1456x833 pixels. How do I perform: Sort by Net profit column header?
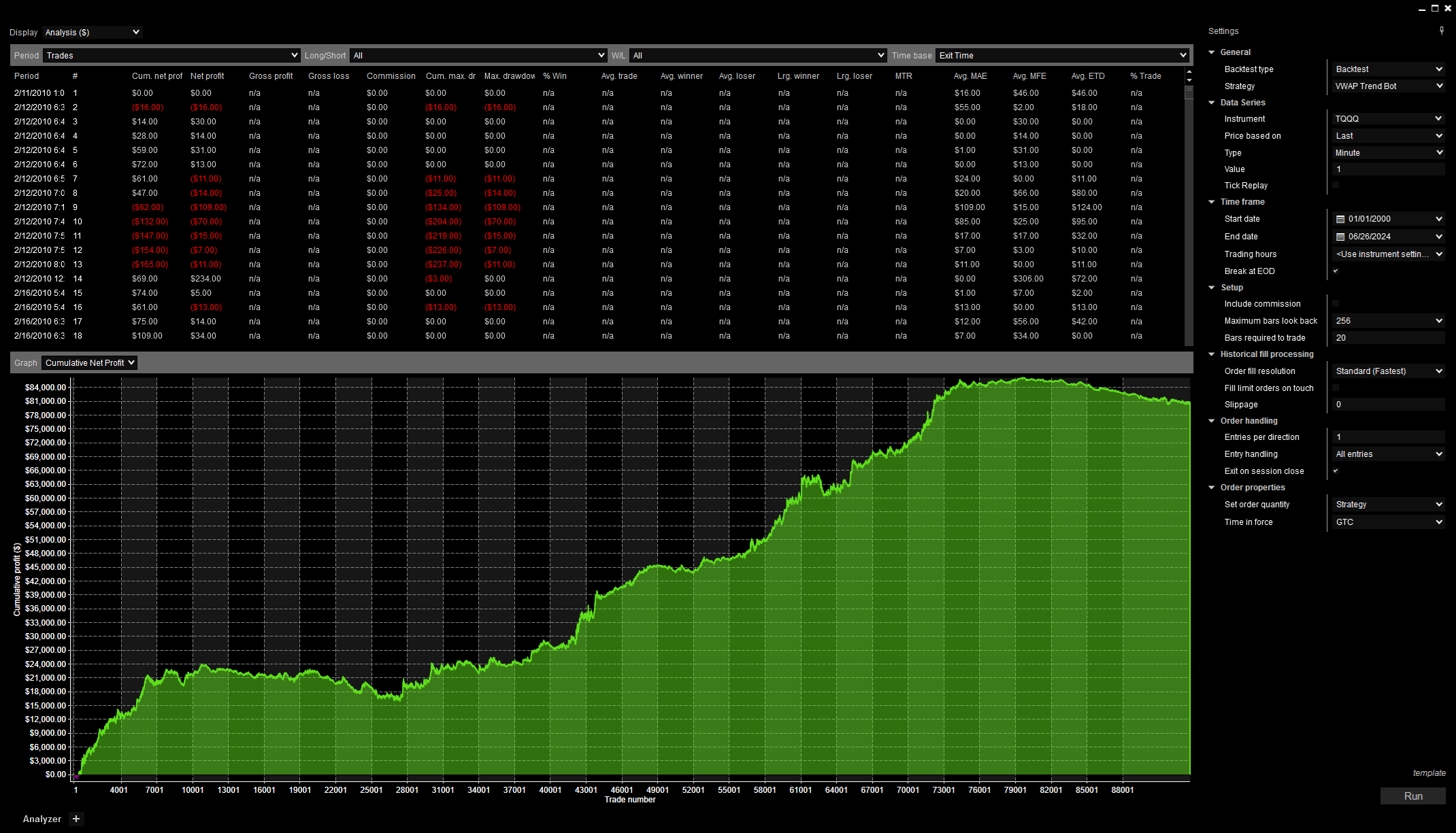click(208, 76)
